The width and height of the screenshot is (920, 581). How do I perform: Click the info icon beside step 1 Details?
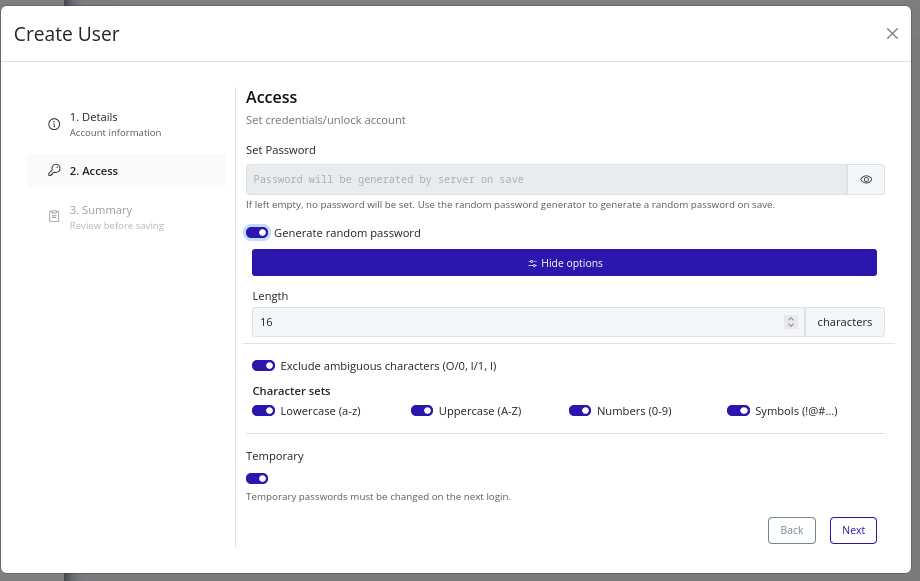pos(52,124)
